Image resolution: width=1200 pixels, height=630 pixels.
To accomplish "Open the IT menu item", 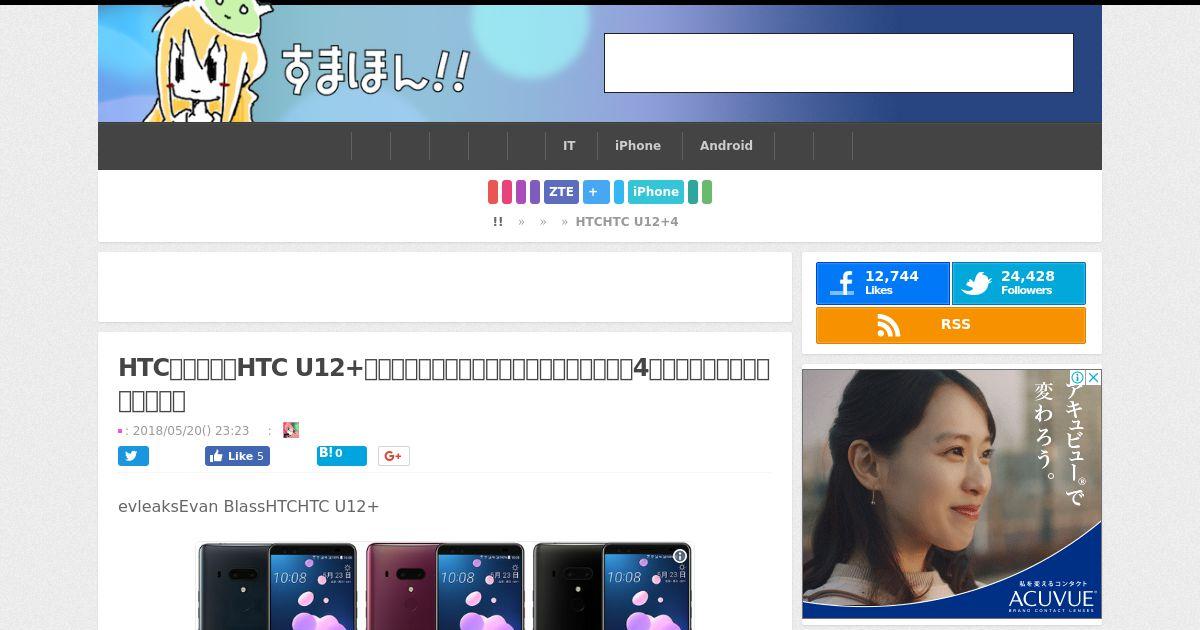I will (x=569, y=146).
